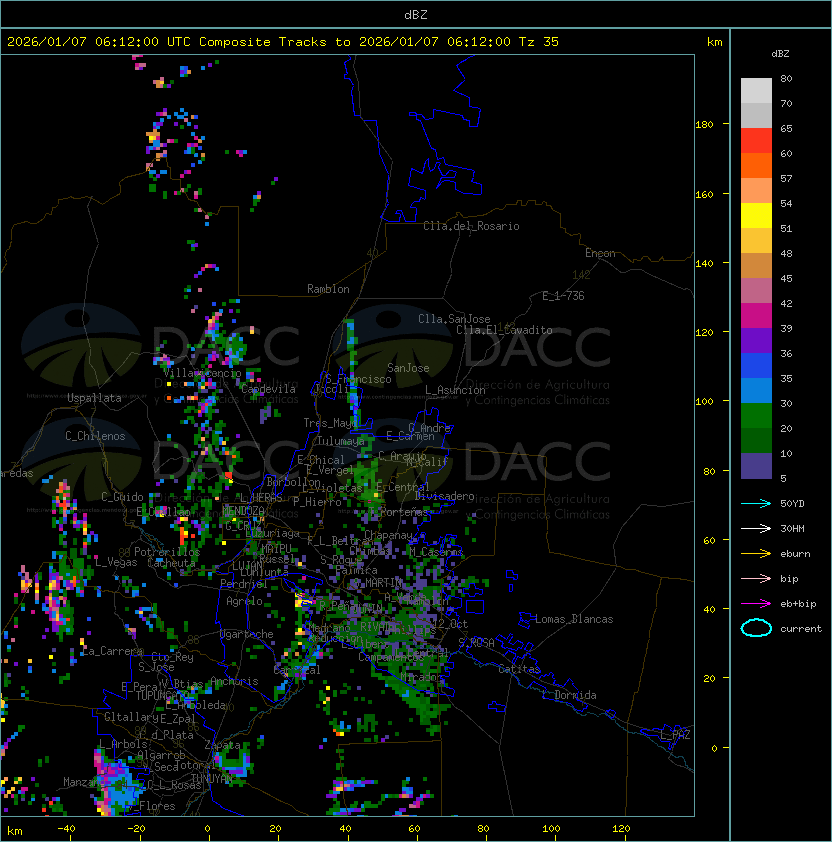Select the mauve 42-45 dBZ swatch

click(x=756, y=291)
